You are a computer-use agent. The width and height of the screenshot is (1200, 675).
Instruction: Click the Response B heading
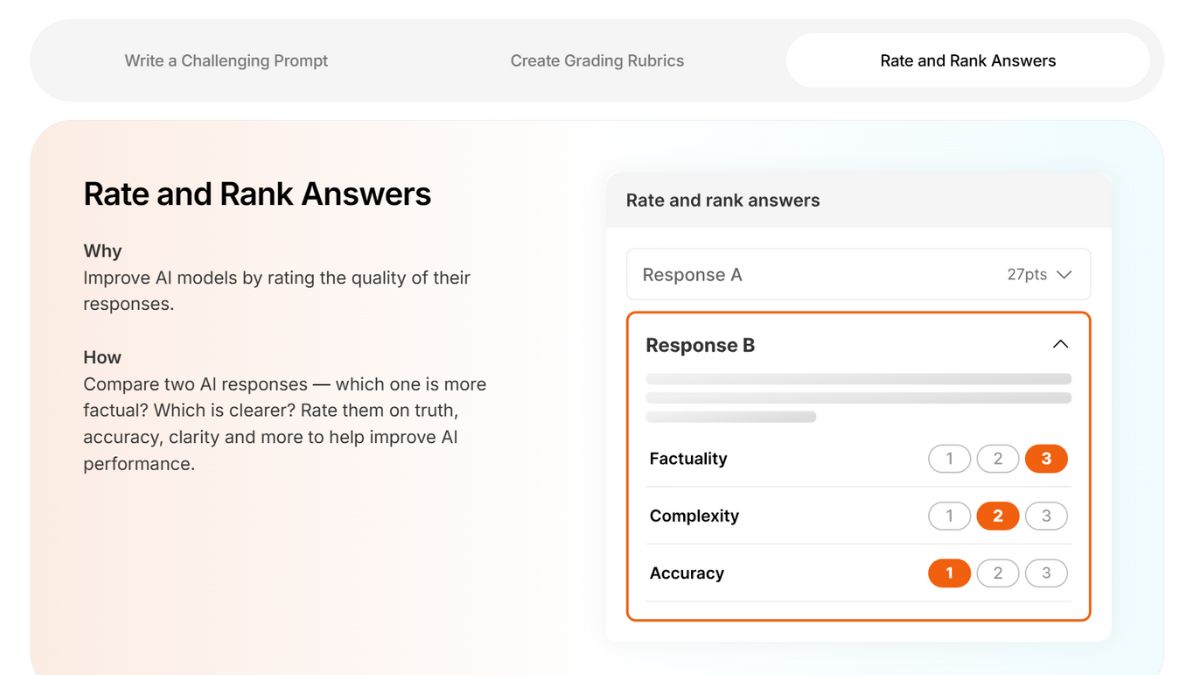click(x=700, y=344)
